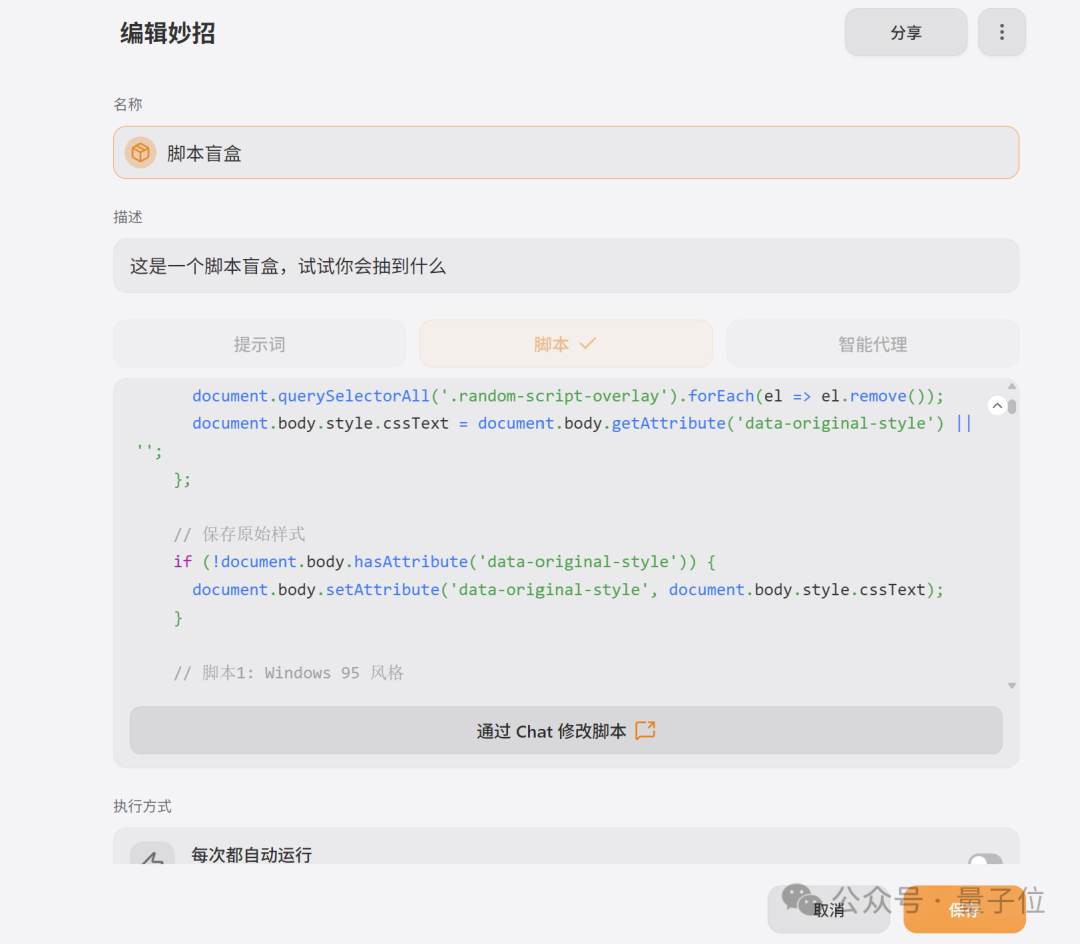1080x944 pixels.
Task: Toggle the 每次都自动运行 switch
Action: pos(985,859)
